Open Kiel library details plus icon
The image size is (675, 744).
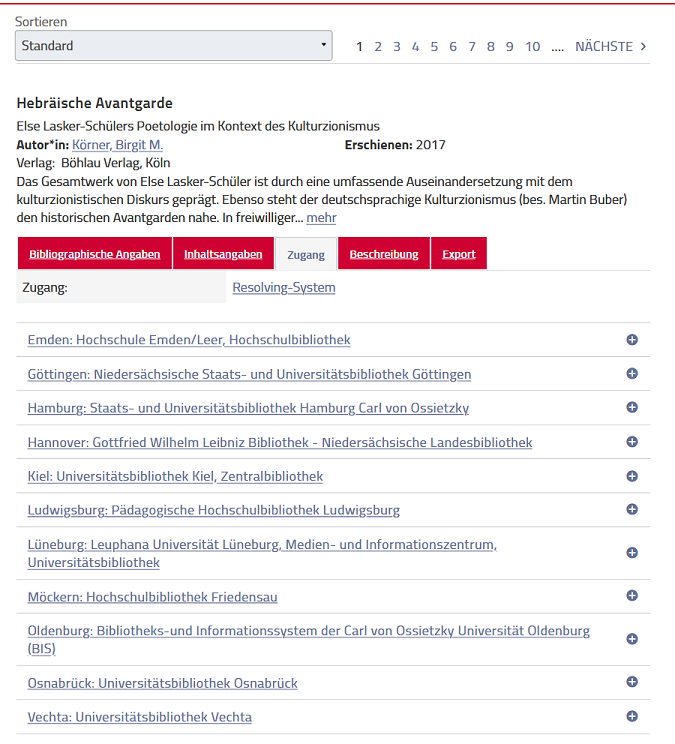click(x=632, y=476)
